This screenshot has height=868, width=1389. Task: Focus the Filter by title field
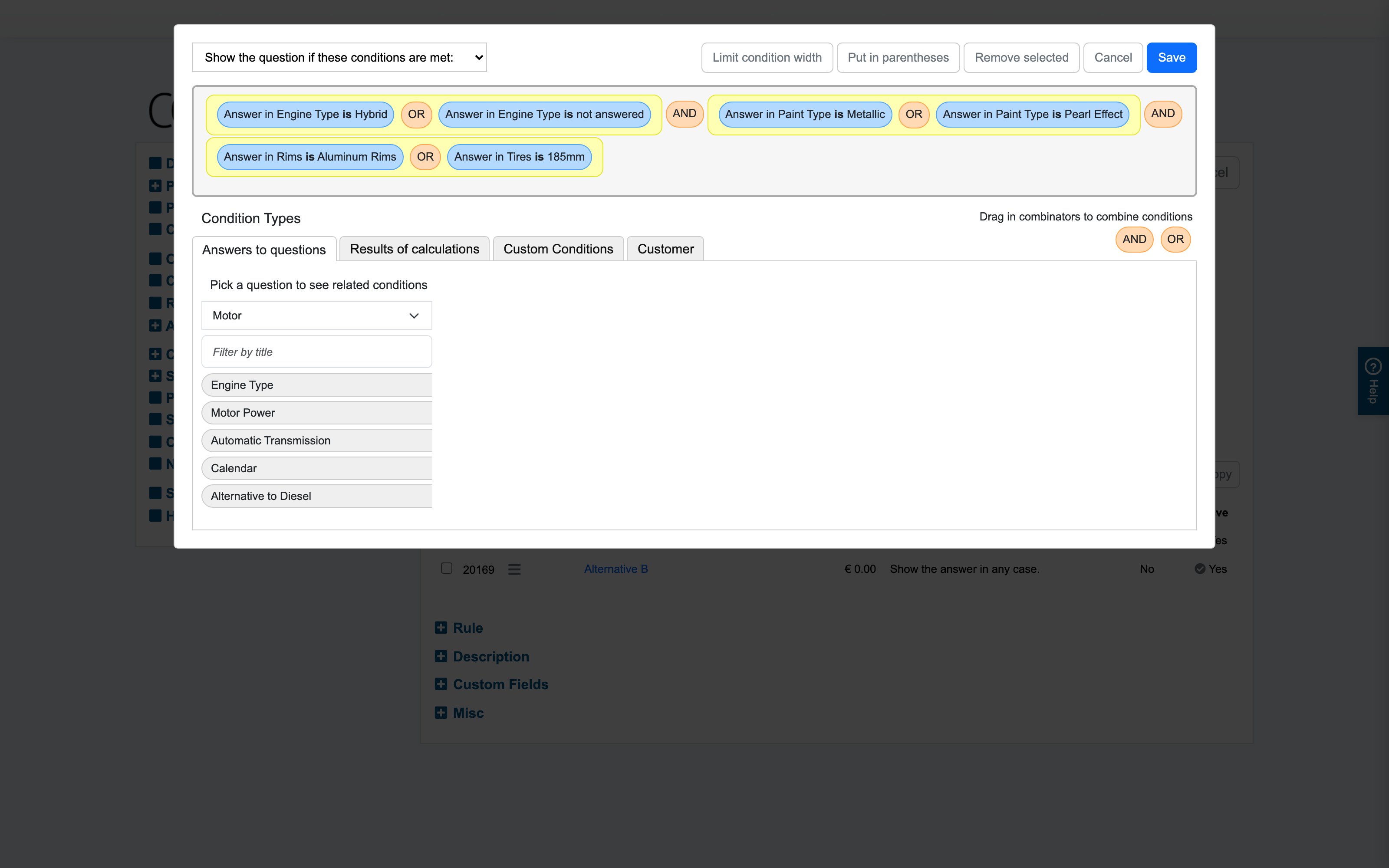(x=316, y=352)
